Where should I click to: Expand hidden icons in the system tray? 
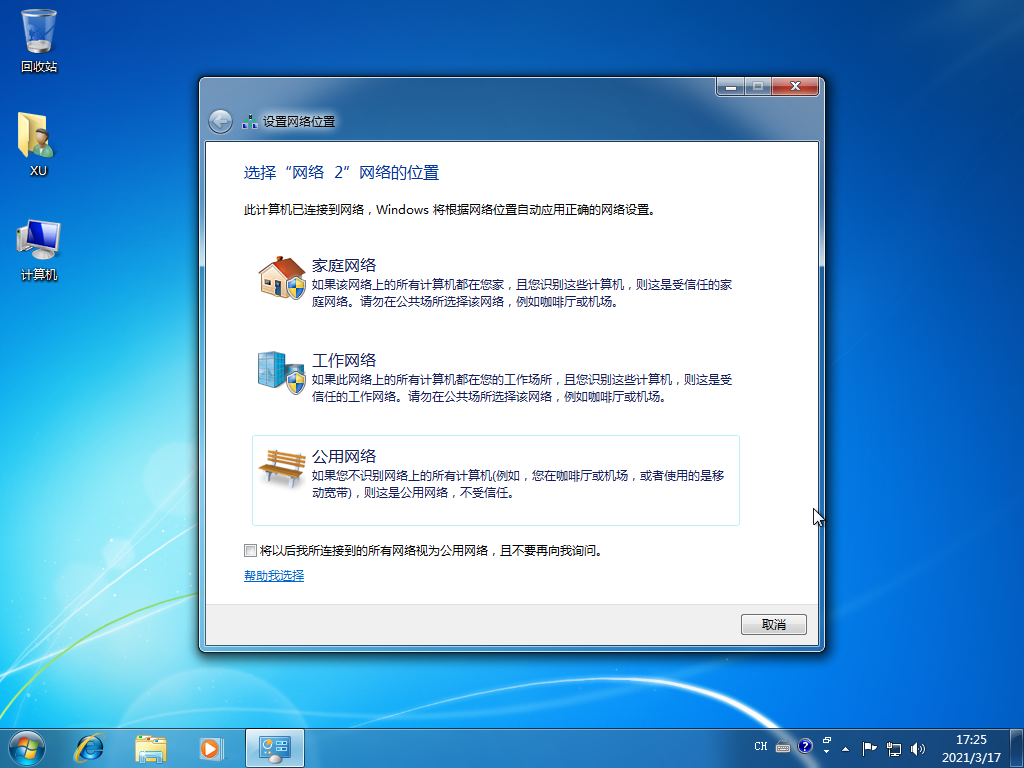(x=845, y=749)
